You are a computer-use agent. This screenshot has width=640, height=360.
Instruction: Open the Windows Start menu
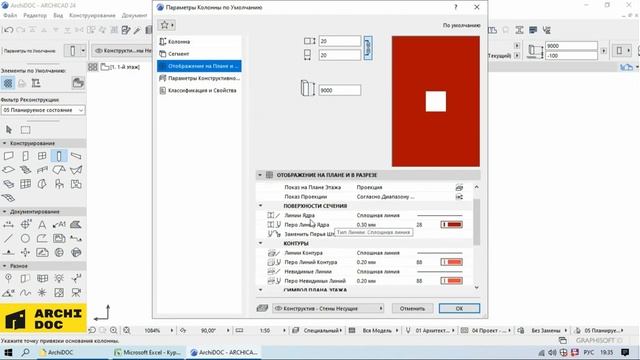pyautogui.click(x=8, y=352)
